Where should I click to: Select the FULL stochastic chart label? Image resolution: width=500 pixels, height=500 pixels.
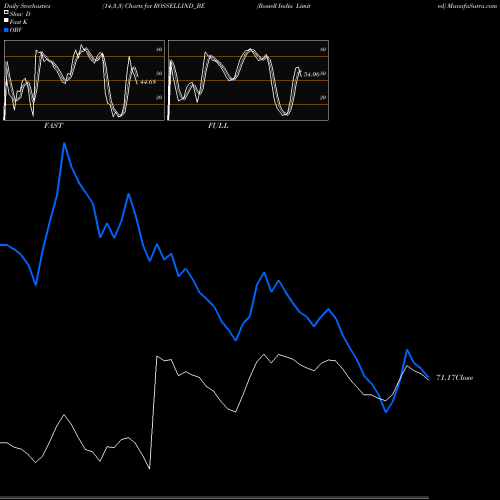click(218, 126)
